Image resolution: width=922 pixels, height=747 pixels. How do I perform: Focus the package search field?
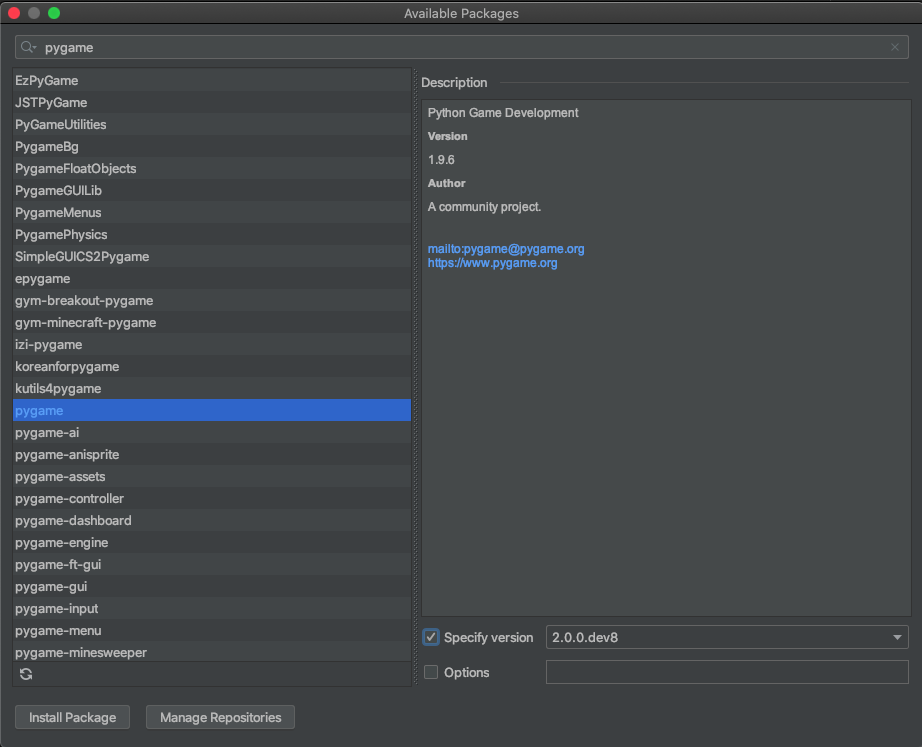point(460,47)
